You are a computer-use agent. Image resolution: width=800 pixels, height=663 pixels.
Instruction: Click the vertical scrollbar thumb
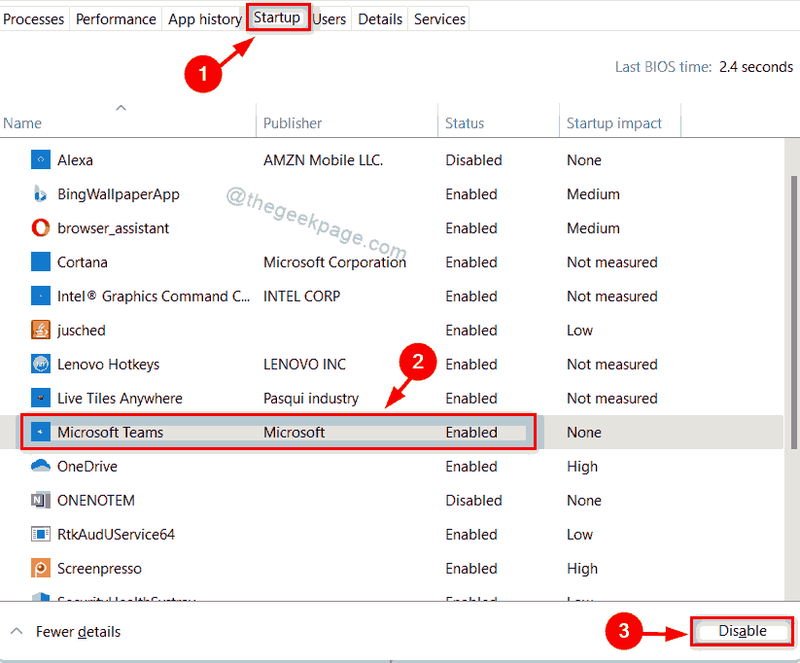794,312
